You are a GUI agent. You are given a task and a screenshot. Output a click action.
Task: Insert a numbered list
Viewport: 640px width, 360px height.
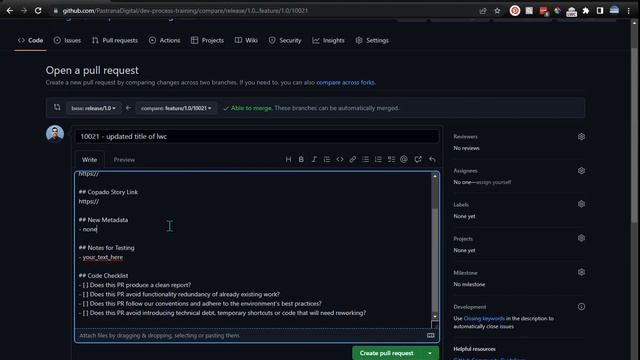pos(378,159)
